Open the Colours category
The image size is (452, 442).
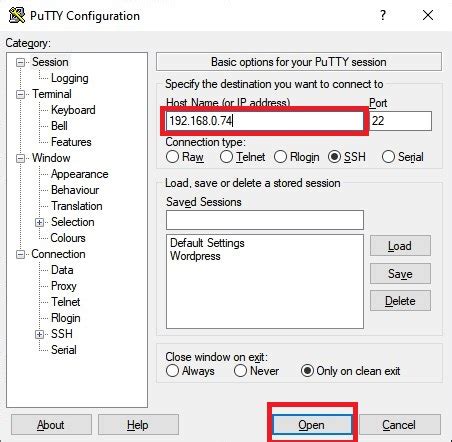pos(68,238)
